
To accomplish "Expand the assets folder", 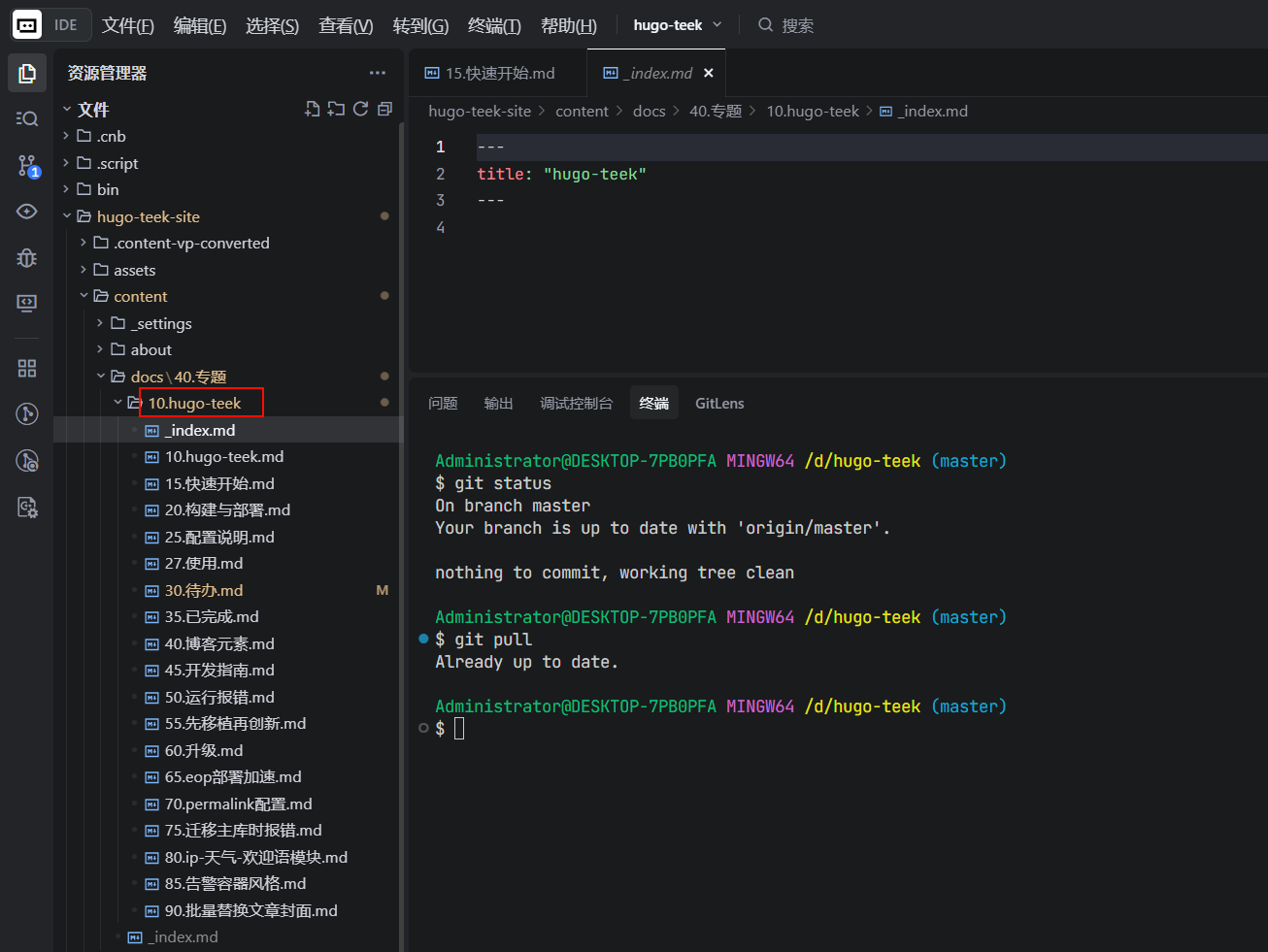I will 134,270.
